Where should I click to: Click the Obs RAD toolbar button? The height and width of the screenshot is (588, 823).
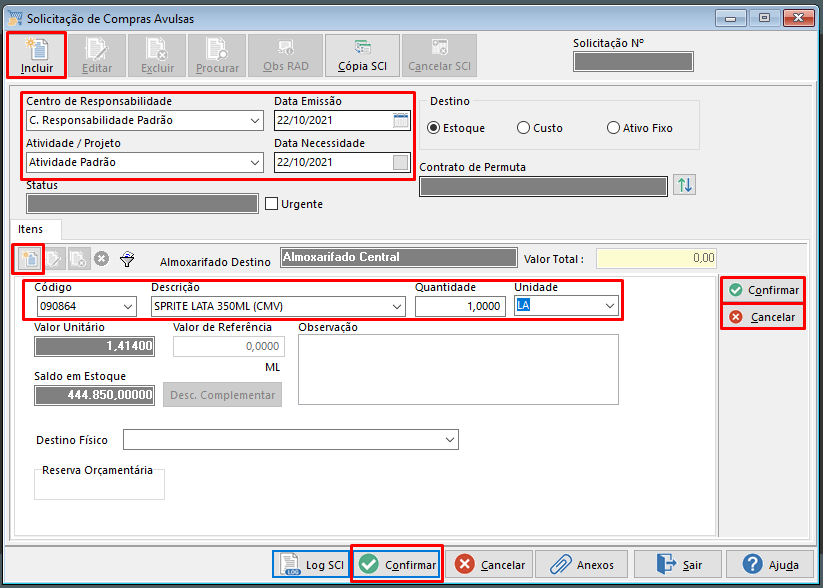[x=286, y=56]
